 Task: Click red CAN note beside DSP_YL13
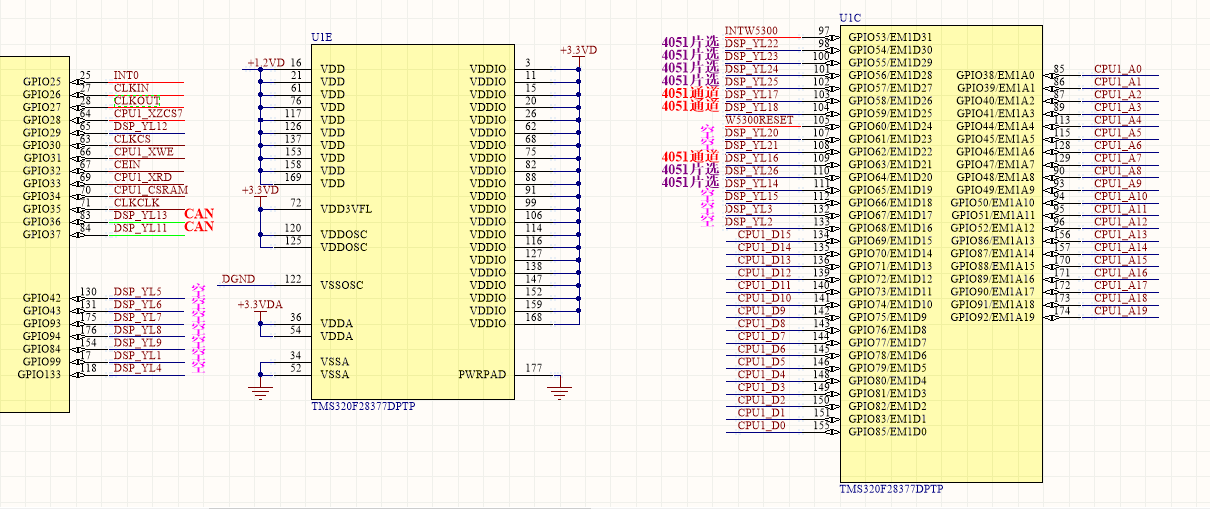[x=200, y=214]
